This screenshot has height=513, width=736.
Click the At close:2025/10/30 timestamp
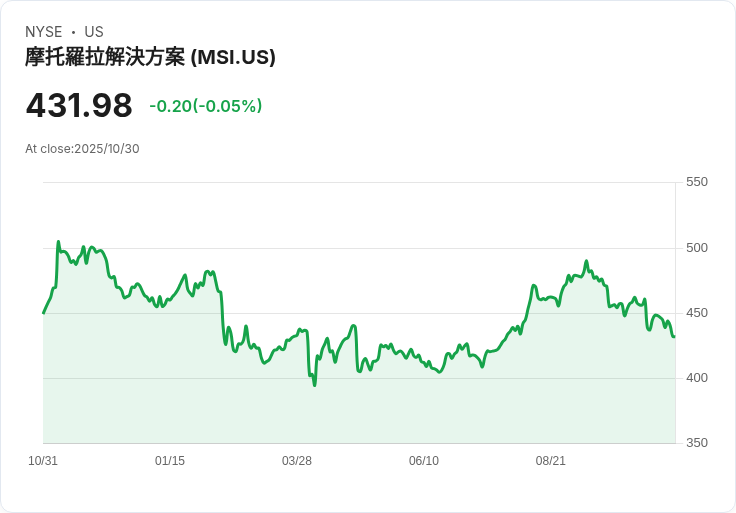[x=82, y=149]
